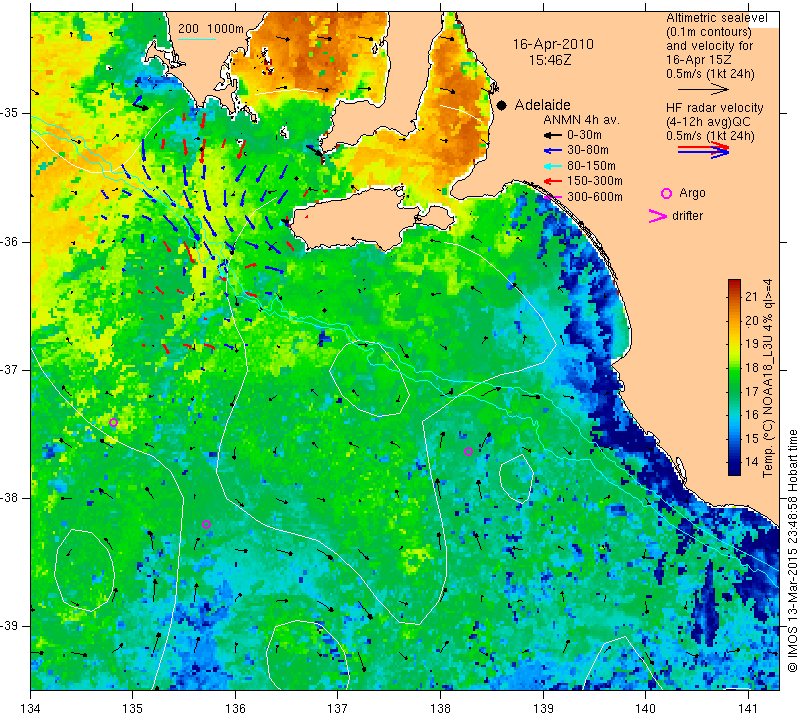
Task: Click the '0-30m' depth label
Action: coord(584,136)
